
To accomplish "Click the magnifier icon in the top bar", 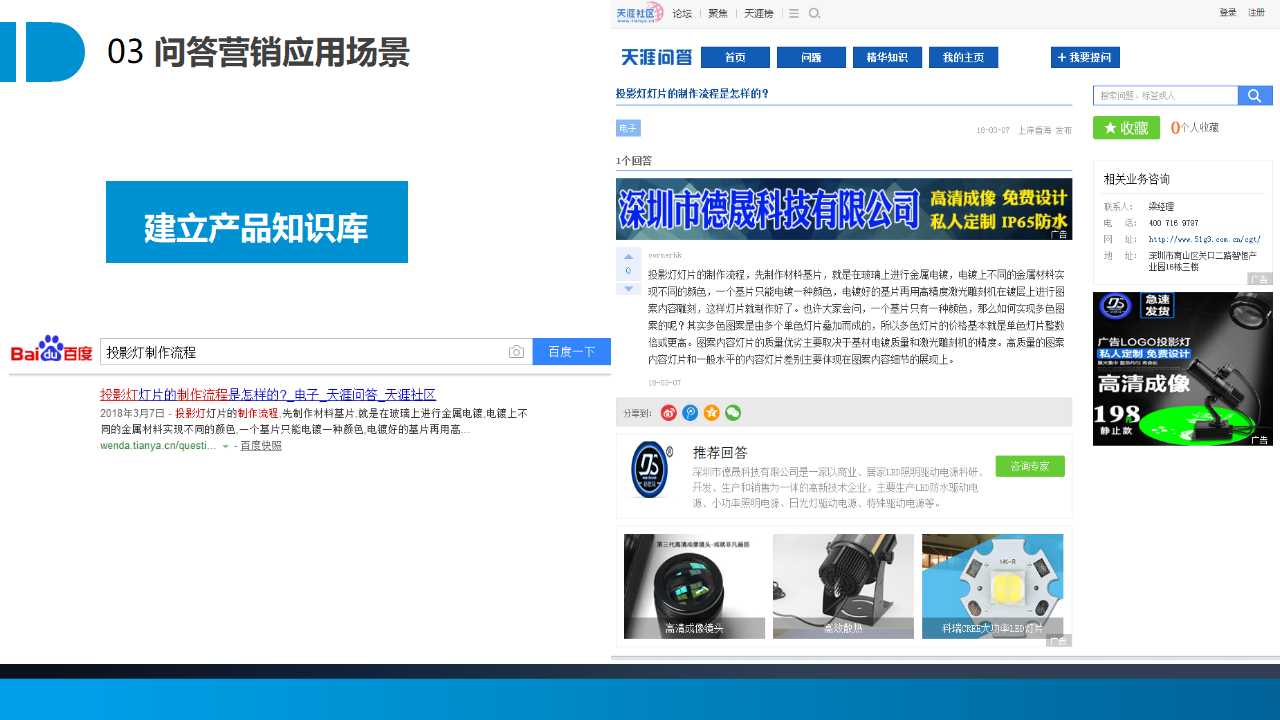I will coord(815,13).
